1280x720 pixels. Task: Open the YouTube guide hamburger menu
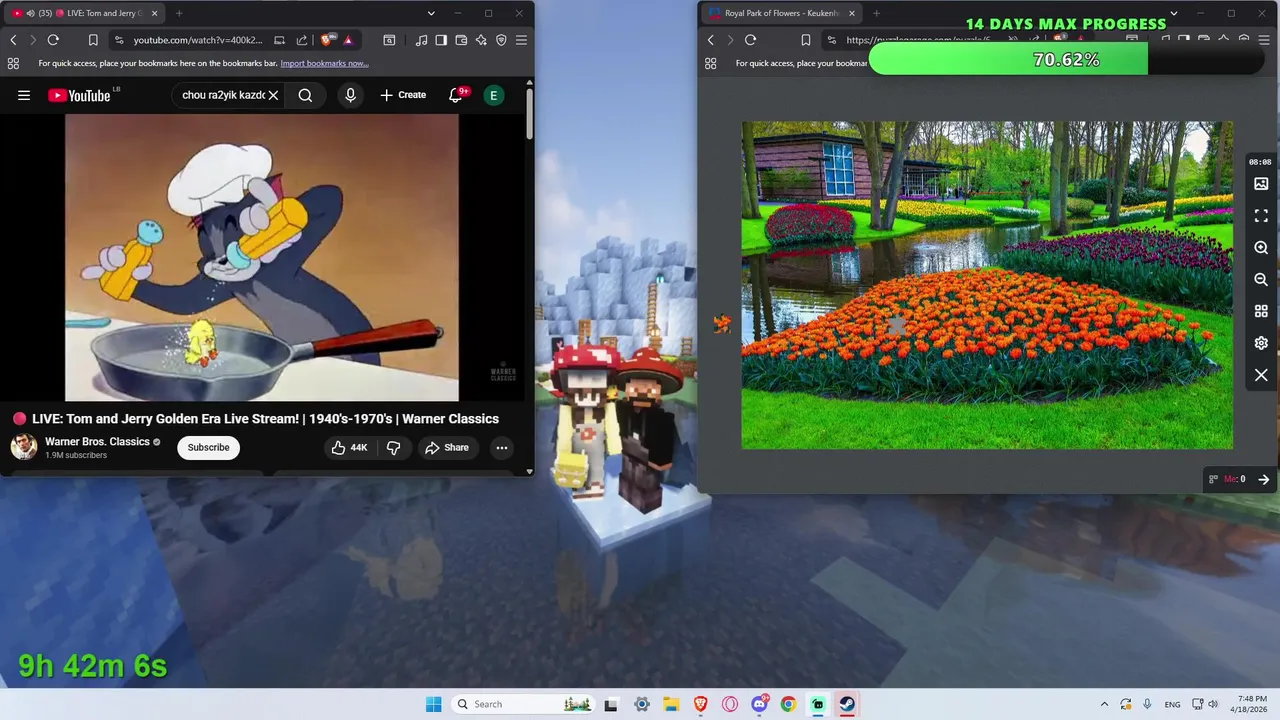click(24, 95)
